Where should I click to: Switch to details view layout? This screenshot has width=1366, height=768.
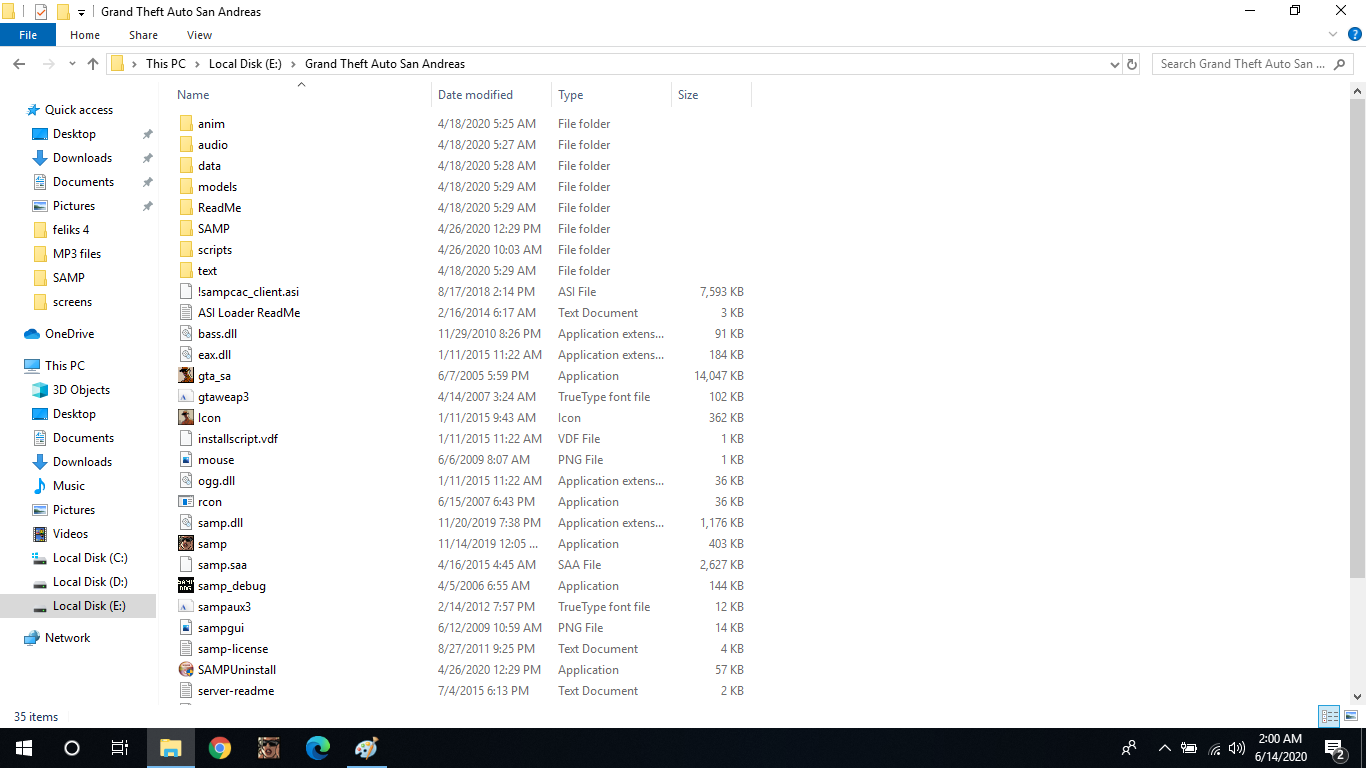click(x=1329, y=716)
